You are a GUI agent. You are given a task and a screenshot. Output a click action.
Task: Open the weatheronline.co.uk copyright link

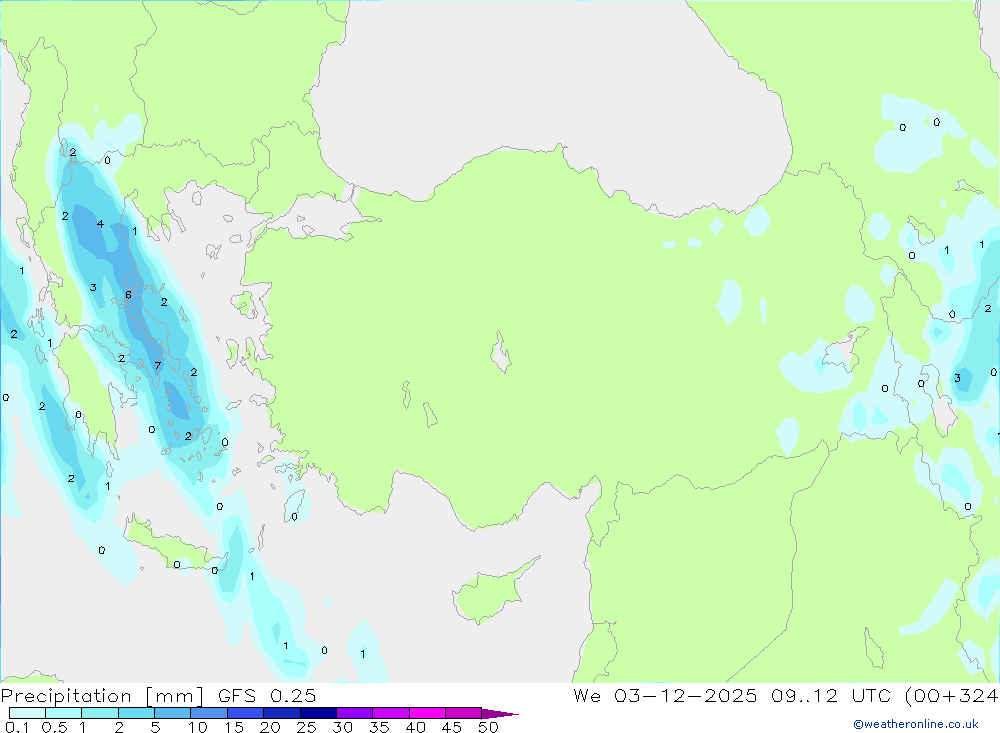(916, 724)
